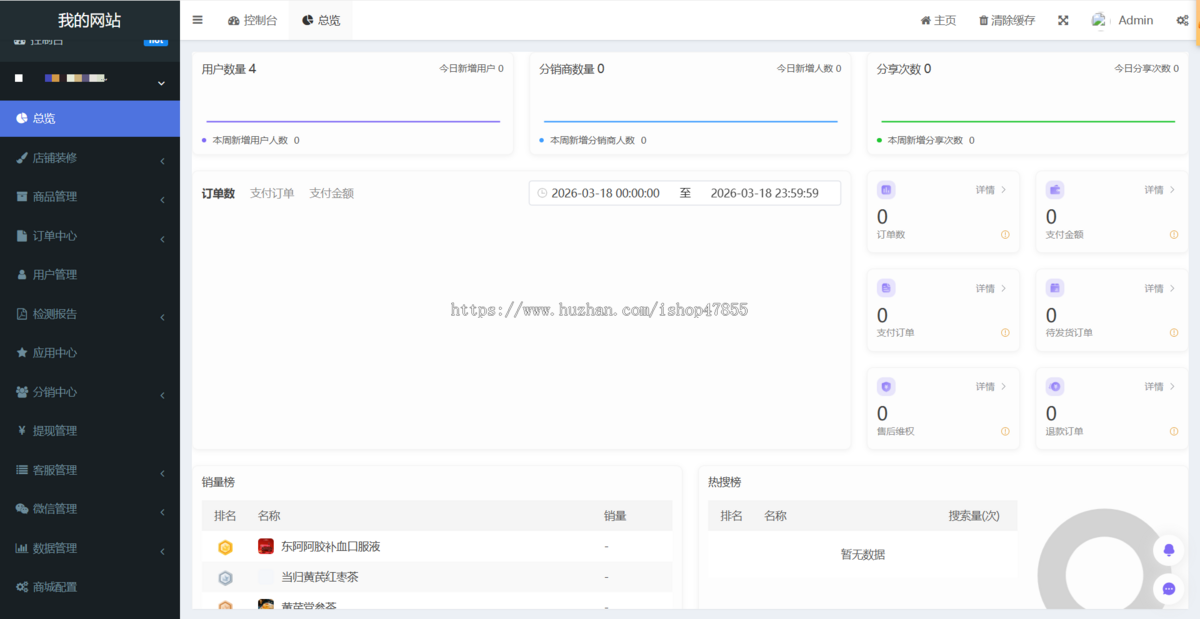Screen dimensions: 1200x619
Task: Go to 主页 in the top bar
Action: click(938, 20)
